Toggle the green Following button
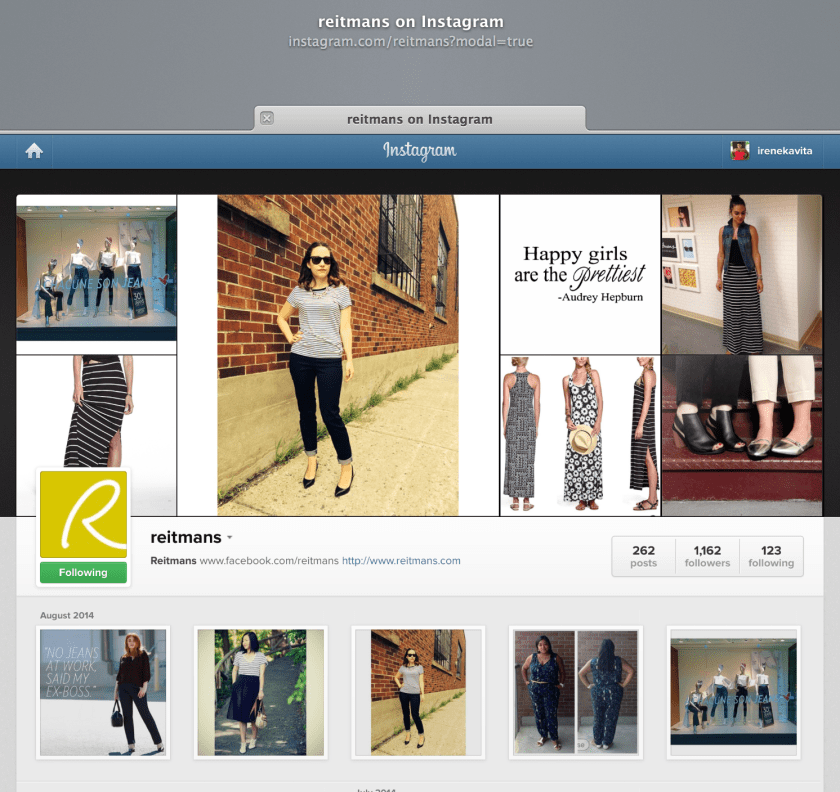The image size is (840, 792). 83,573
